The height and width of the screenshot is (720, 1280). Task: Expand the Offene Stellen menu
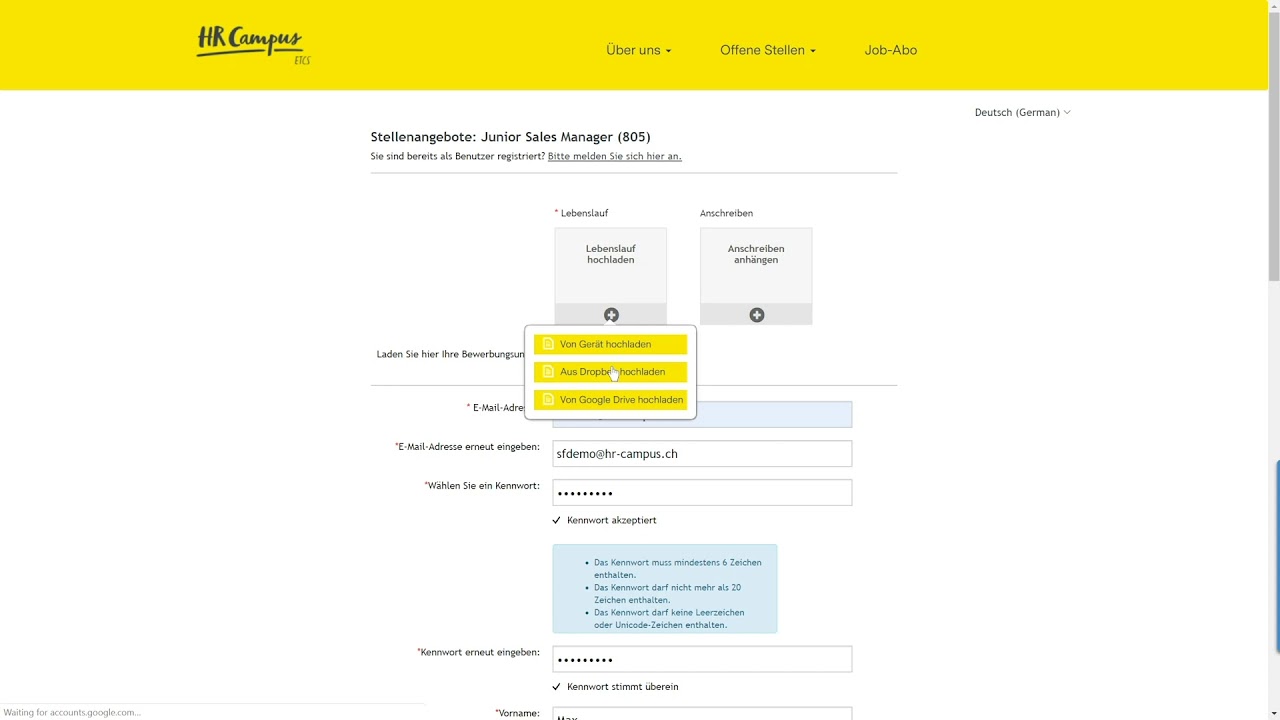pyautogui.click(x=767, y=50)
